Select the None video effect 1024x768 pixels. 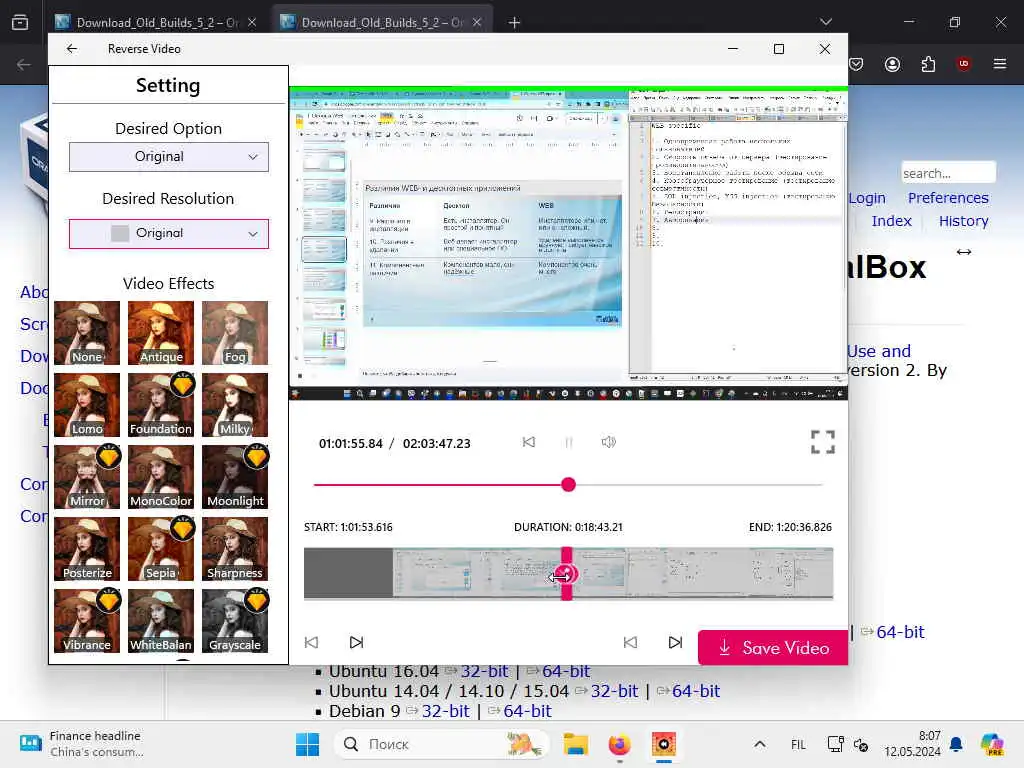tap(87, 332)
